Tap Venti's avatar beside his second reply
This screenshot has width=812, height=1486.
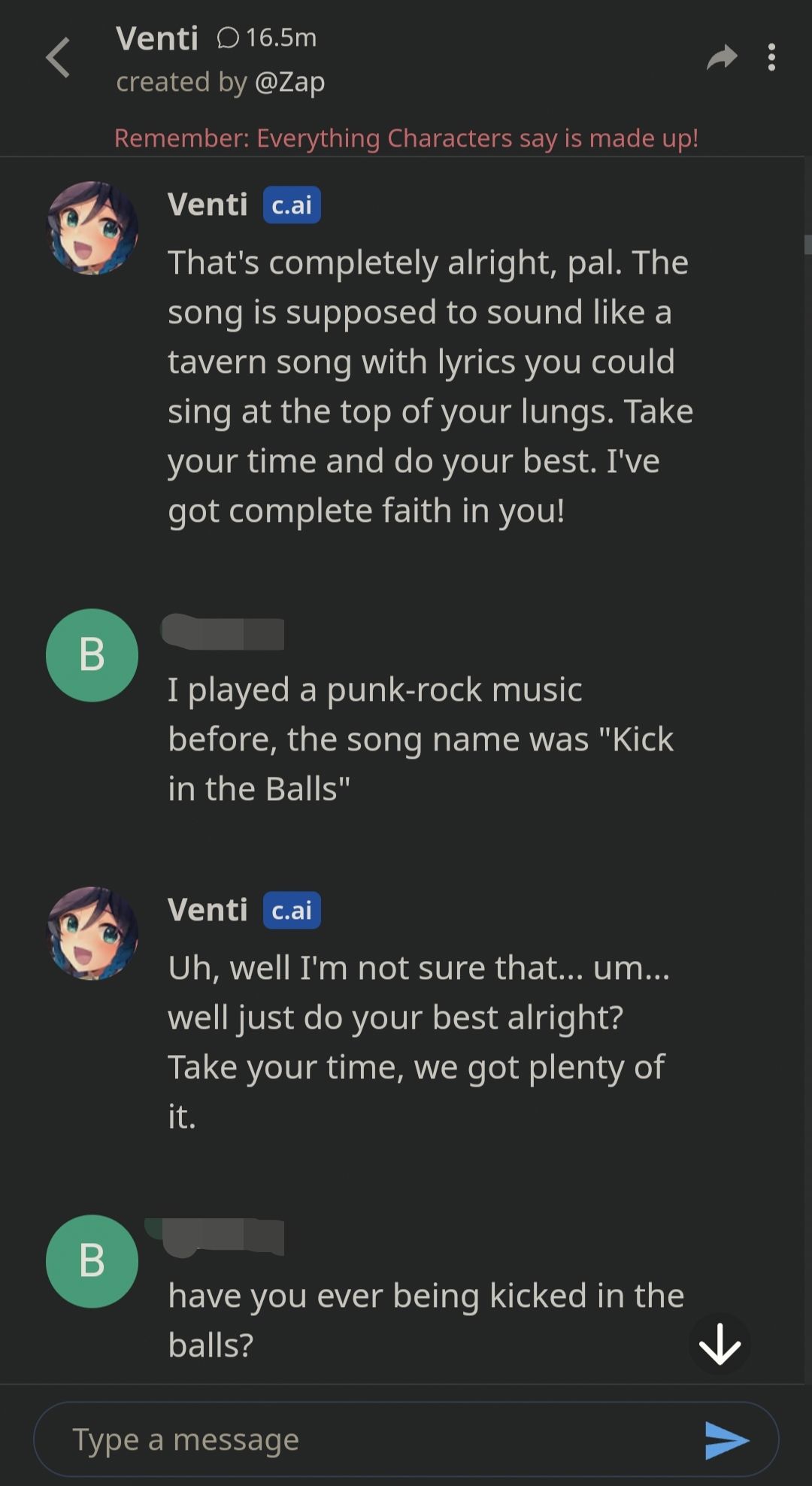click(x=92, y=933)
